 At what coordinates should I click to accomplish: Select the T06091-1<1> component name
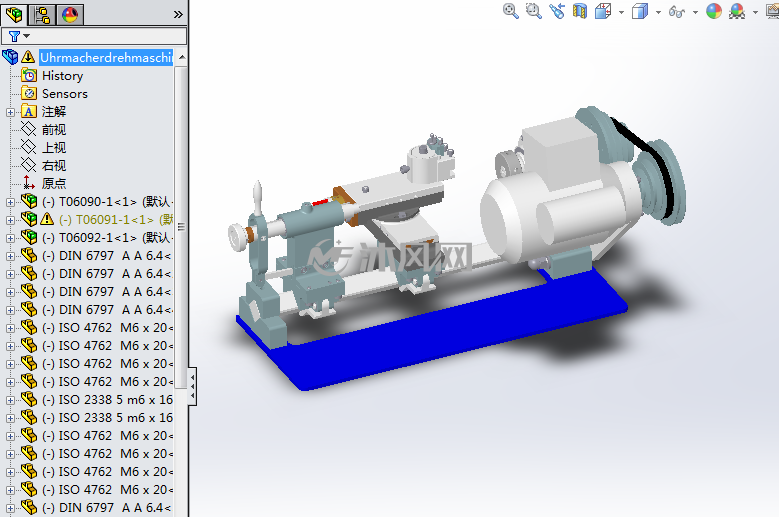pos(115,220)
